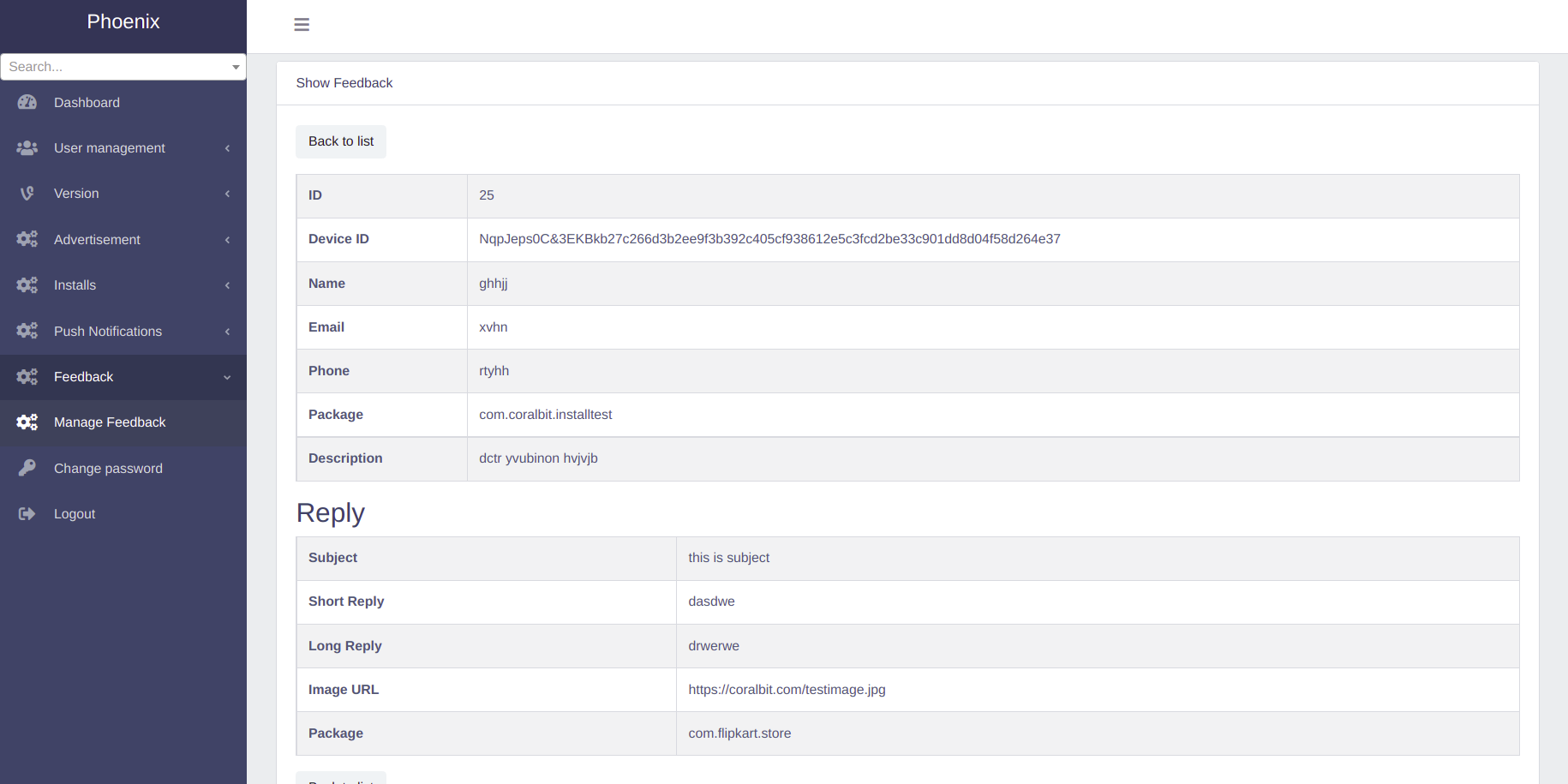Viewport: 1568px width, 784px height.
Task: Click the Device ID value string
Action: coord(769,239)
